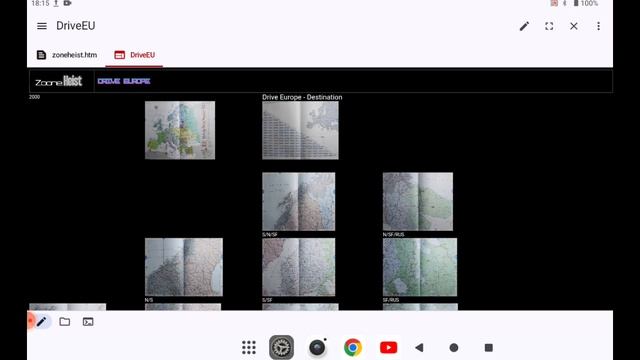
Task: Click the 'Drive Europe - Destination' caption
Action: pos(302,97)
